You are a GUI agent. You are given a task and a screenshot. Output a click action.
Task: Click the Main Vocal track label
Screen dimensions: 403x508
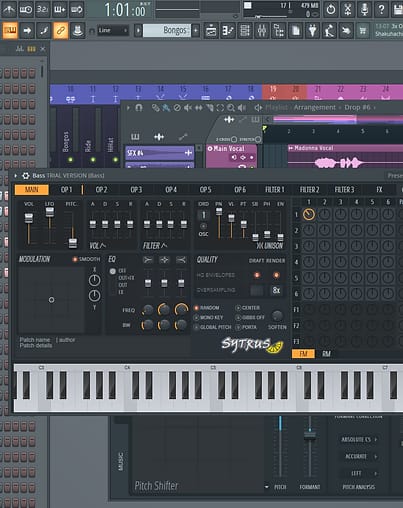click(x=229, y=148)
